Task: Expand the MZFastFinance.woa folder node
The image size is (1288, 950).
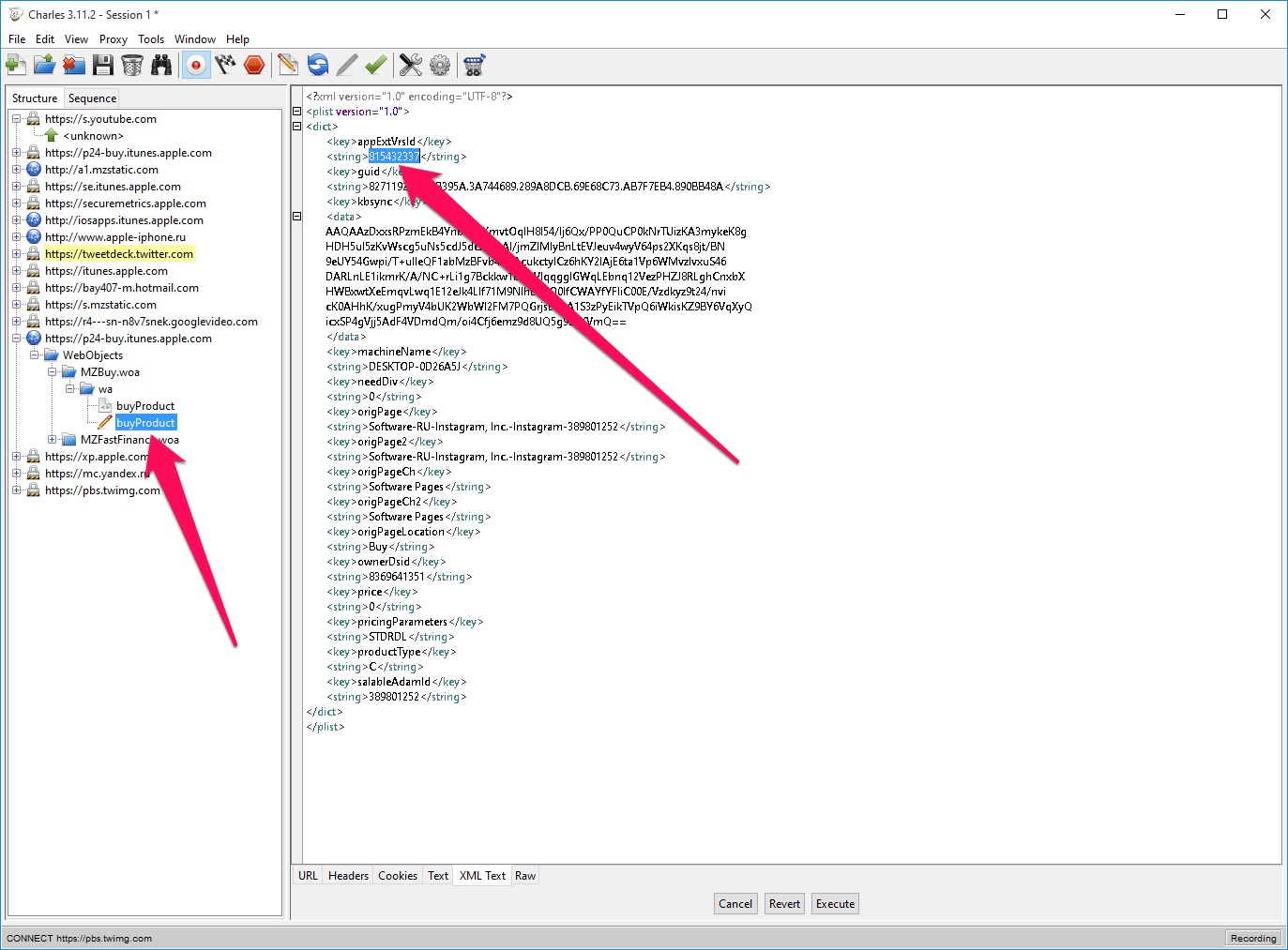Action: (52, 440)
